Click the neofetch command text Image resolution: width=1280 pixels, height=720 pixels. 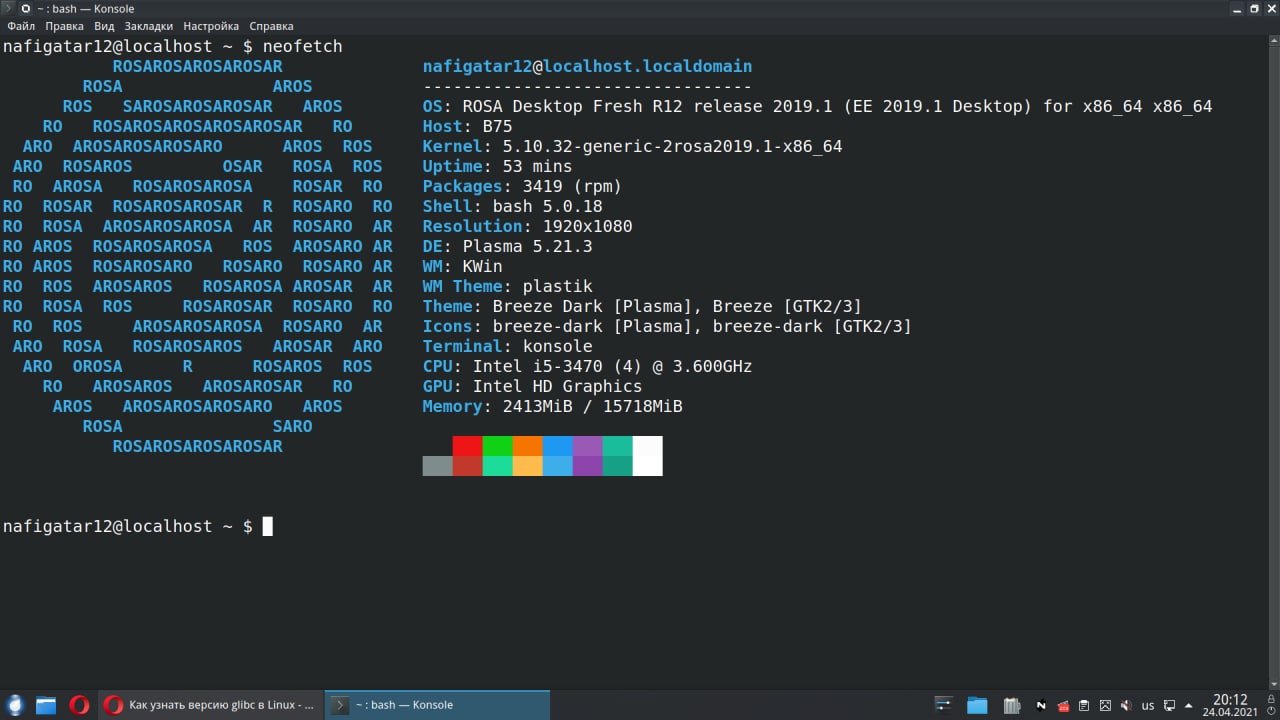(302, 46)
